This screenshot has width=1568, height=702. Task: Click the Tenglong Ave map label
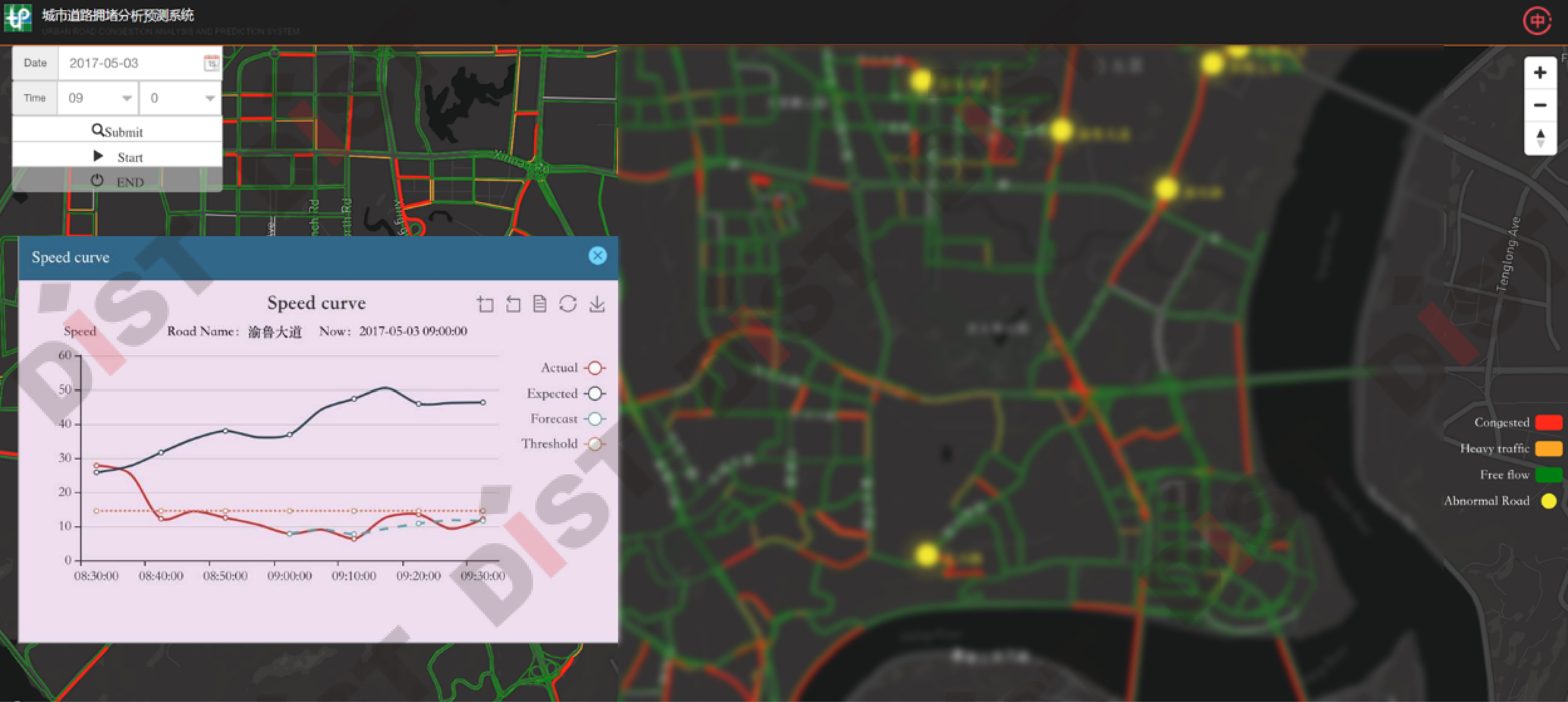1508,254
